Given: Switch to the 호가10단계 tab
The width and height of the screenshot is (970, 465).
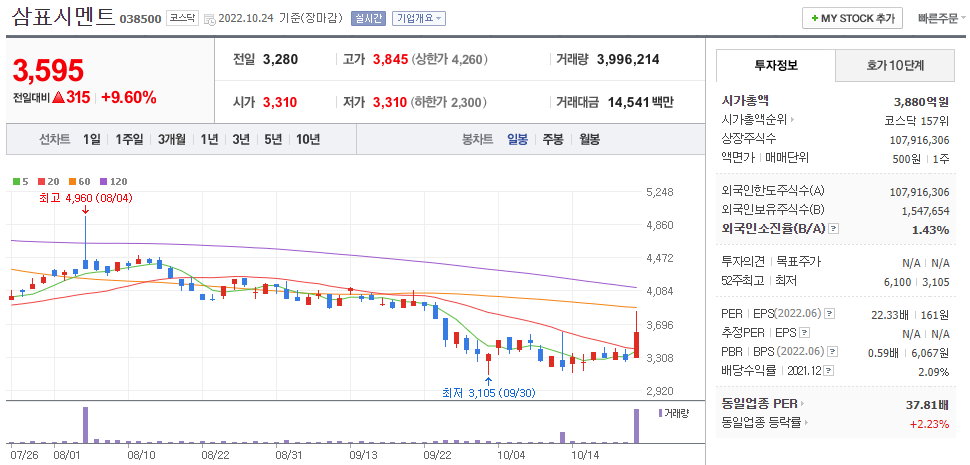Looking at the screenshot, I should click(895, 66).
